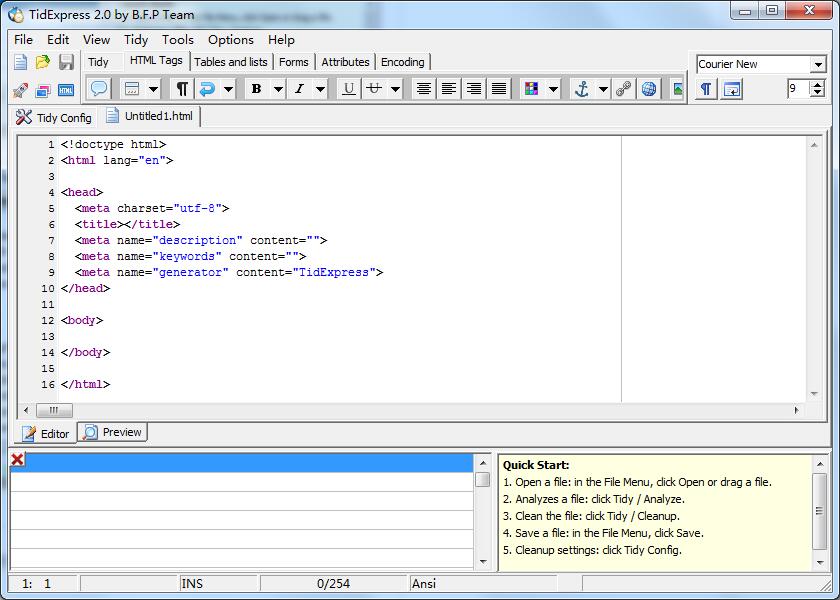Click the message list scroll down arrow
Image resolution: width=840 pixels, height=600 pixels.
click(x=483, y=562)
